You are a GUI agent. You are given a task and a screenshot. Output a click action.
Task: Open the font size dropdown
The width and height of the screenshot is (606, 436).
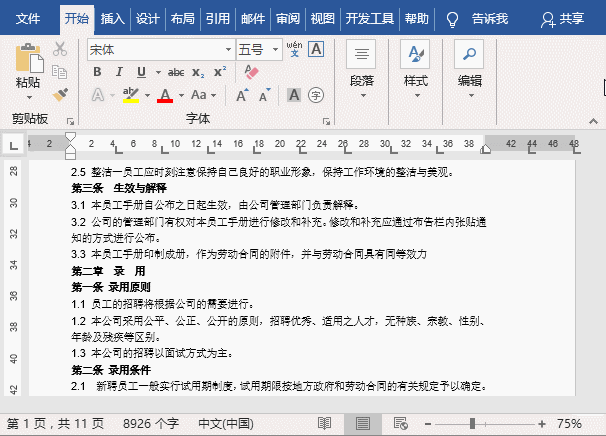coord(275,49)
